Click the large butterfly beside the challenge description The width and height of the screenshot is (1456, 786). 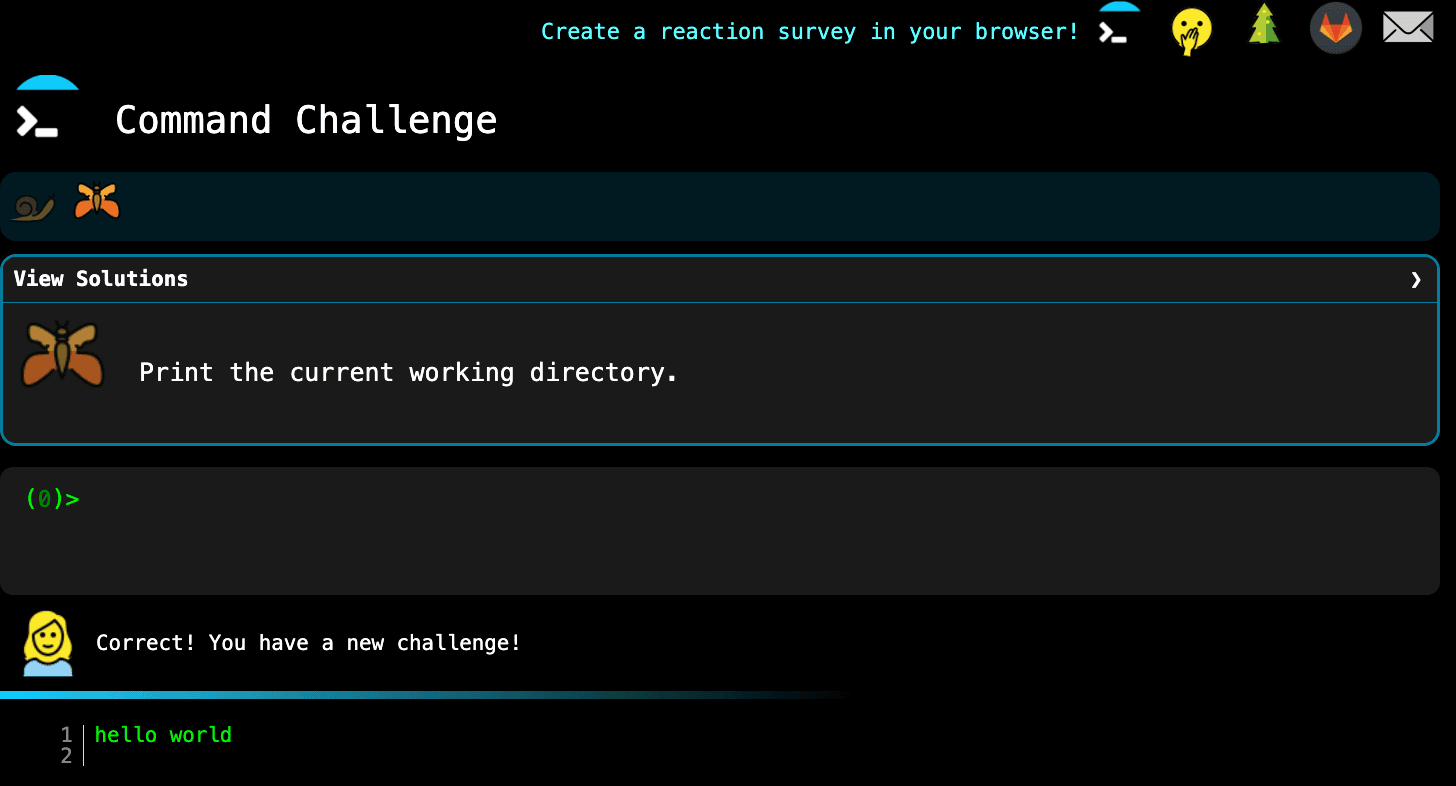pos(62,354)
